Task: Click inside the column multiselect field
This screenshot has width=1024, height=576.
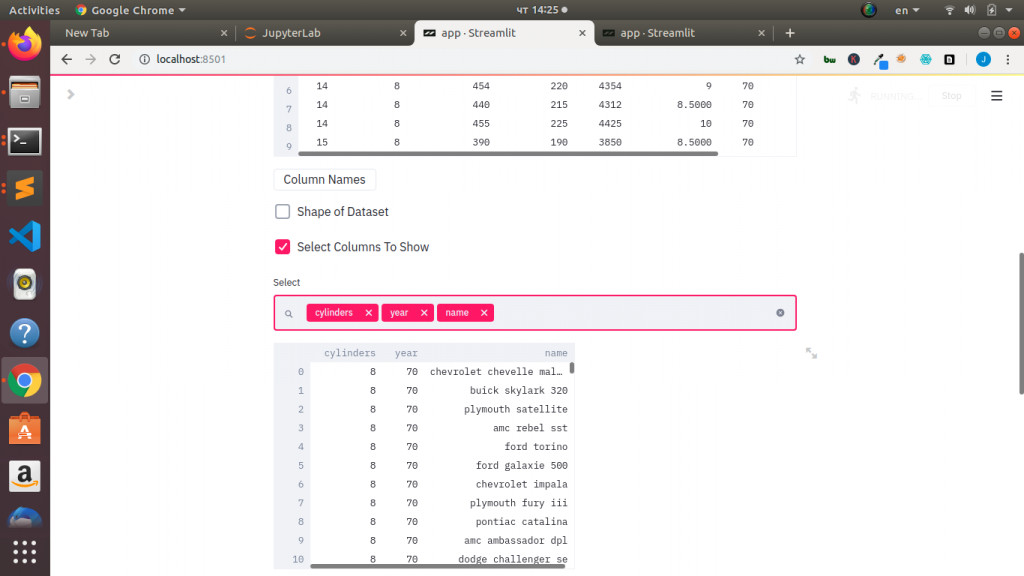Action: (x=630, y=313)
